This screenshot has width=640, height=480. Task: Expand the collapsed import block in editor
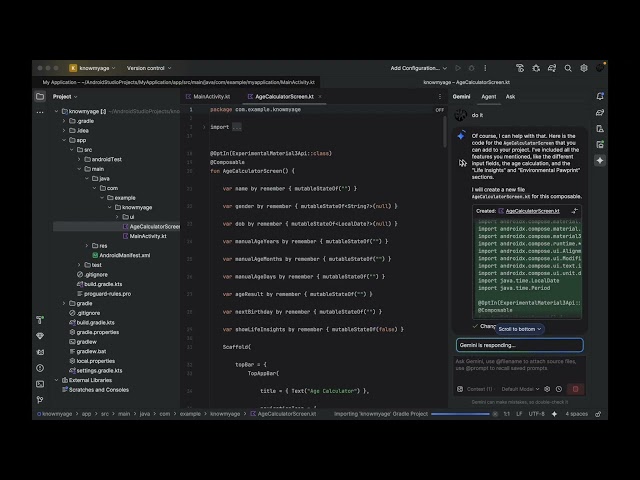tap(204, 127)
